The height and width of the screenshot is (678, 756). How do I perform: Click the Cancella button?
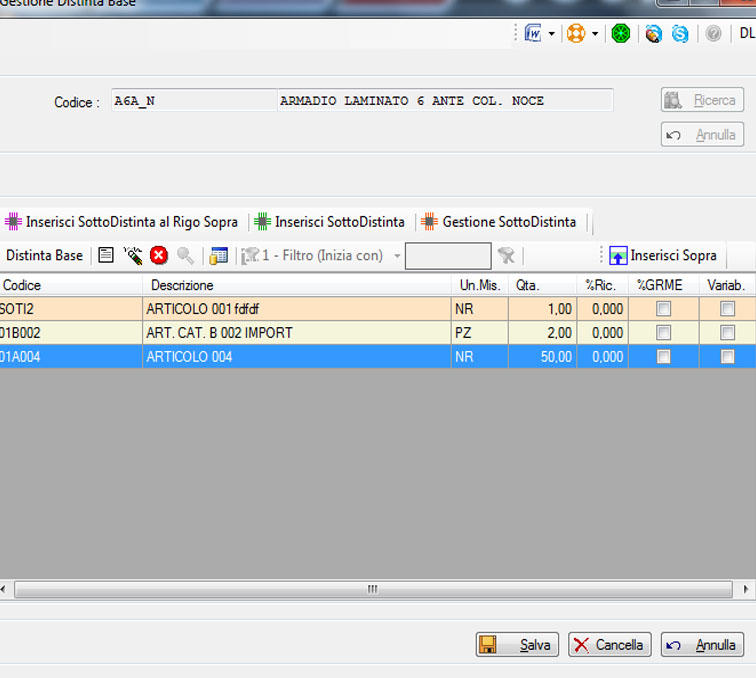click(x=609, y=645)
